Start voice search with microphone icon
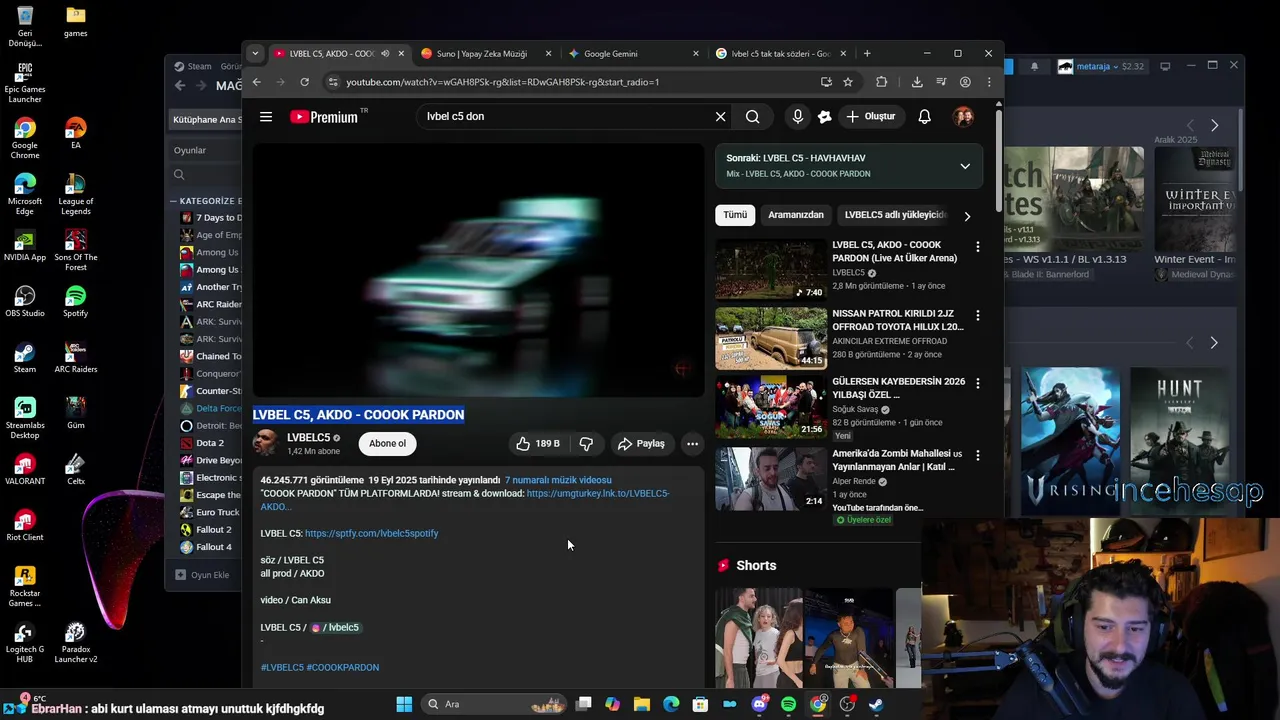Viewport: 1280px width, 720px height. (797, 117)
